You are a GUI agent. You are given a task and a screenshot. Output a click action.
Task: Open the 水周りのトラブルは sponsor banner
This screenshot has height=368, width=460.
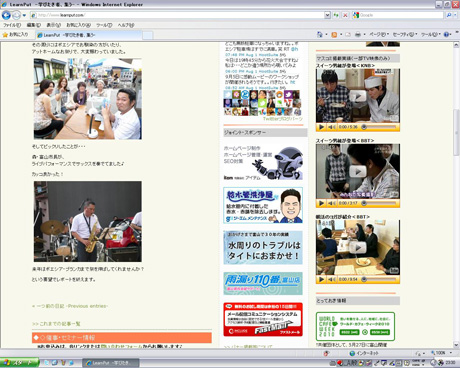point(263,247)
